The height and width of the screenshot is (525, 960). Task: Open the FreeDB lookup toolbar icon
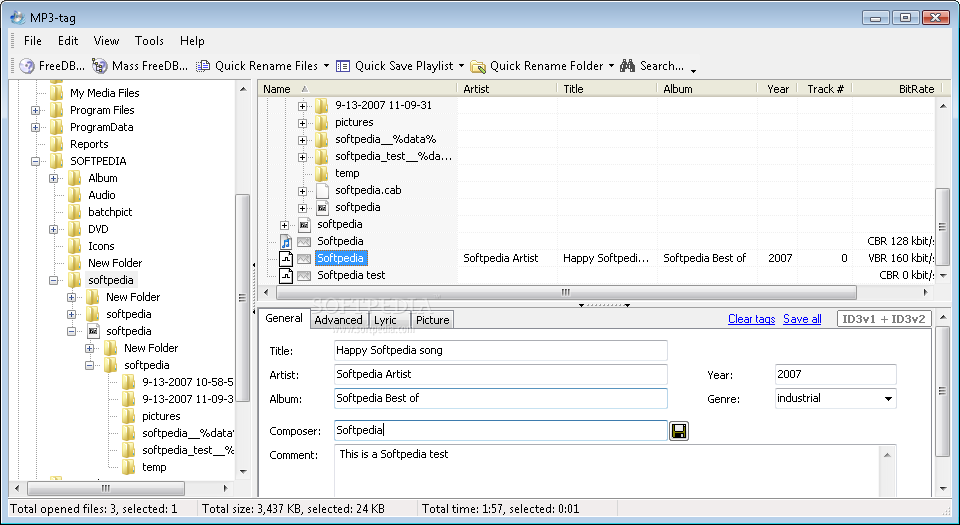pyautogui.click(x=26, y=66)
